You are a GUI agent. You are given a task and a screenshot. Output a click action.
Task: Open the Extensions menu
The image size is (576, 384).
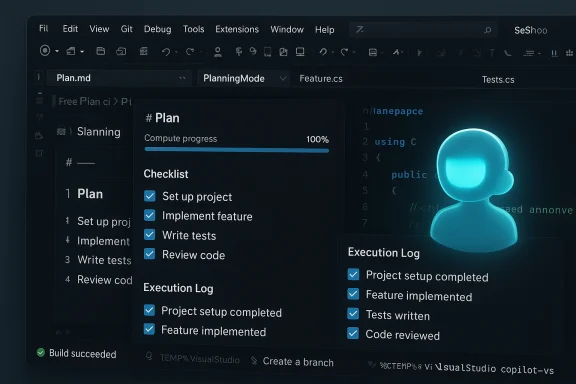point(237,29)
